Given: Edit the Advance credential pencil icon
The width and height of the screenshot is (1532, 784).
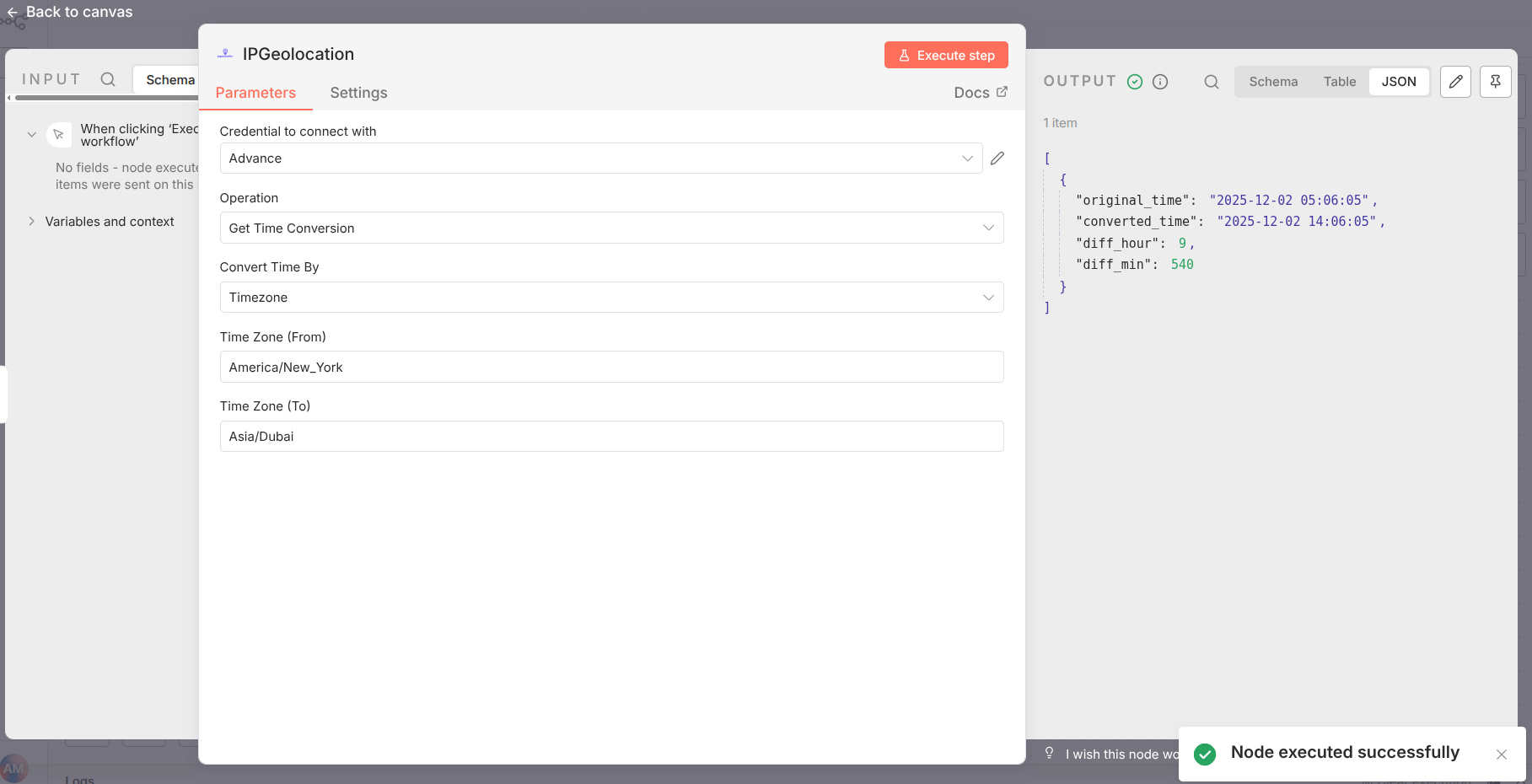Looking at the screenshot, I should click(997, 158).
